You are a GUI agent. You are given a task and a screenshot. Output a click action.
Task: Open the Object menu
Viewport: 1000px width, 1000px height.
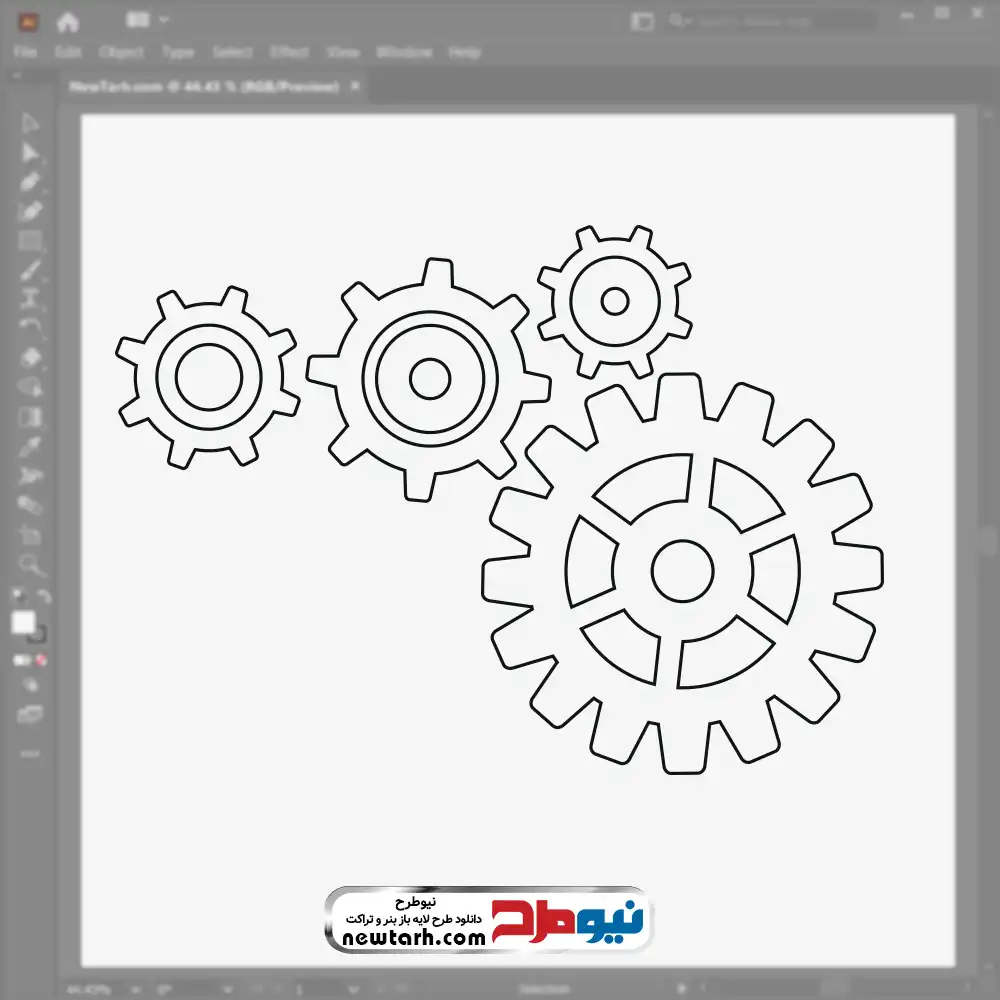coord(120,52)
